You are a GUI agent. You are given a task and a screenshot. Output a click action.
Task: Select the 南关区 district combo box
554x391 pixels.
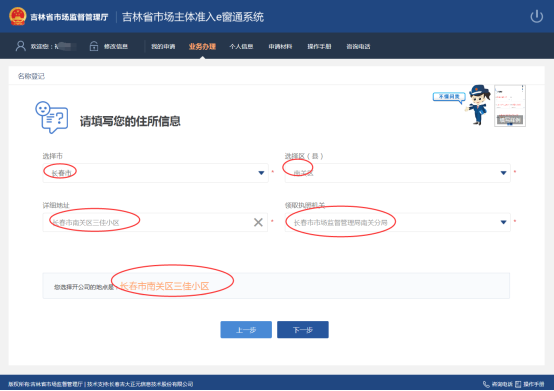[397, 173]
